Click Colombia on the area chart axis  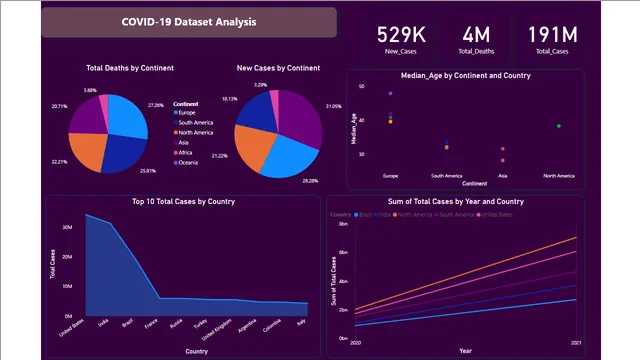(x=272, y=325)
